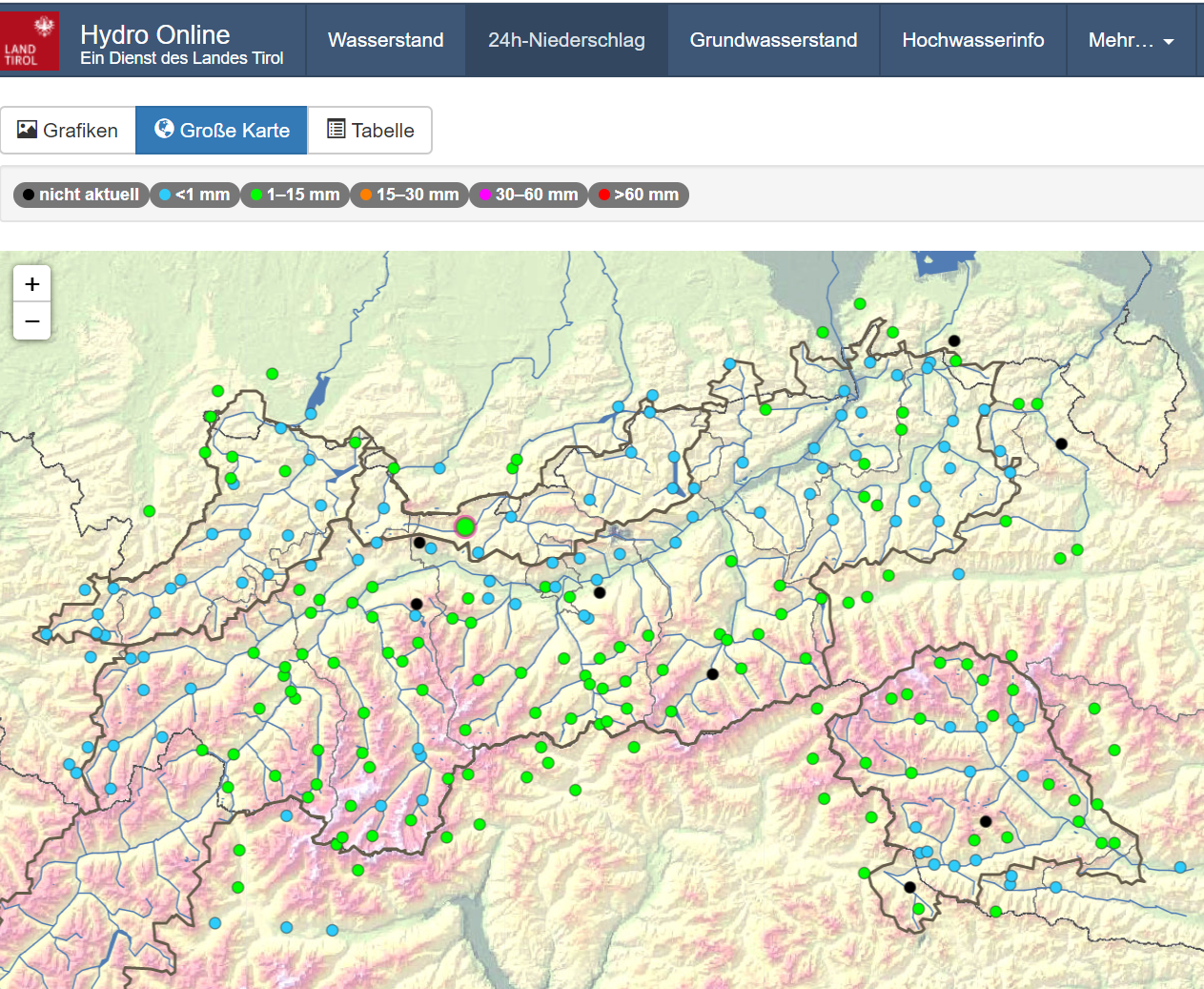Select the large highlighted green station marker
Image resolution: width=1204 pixels, height=989 pixels.
pyautogui.click(x=465, y=526)
